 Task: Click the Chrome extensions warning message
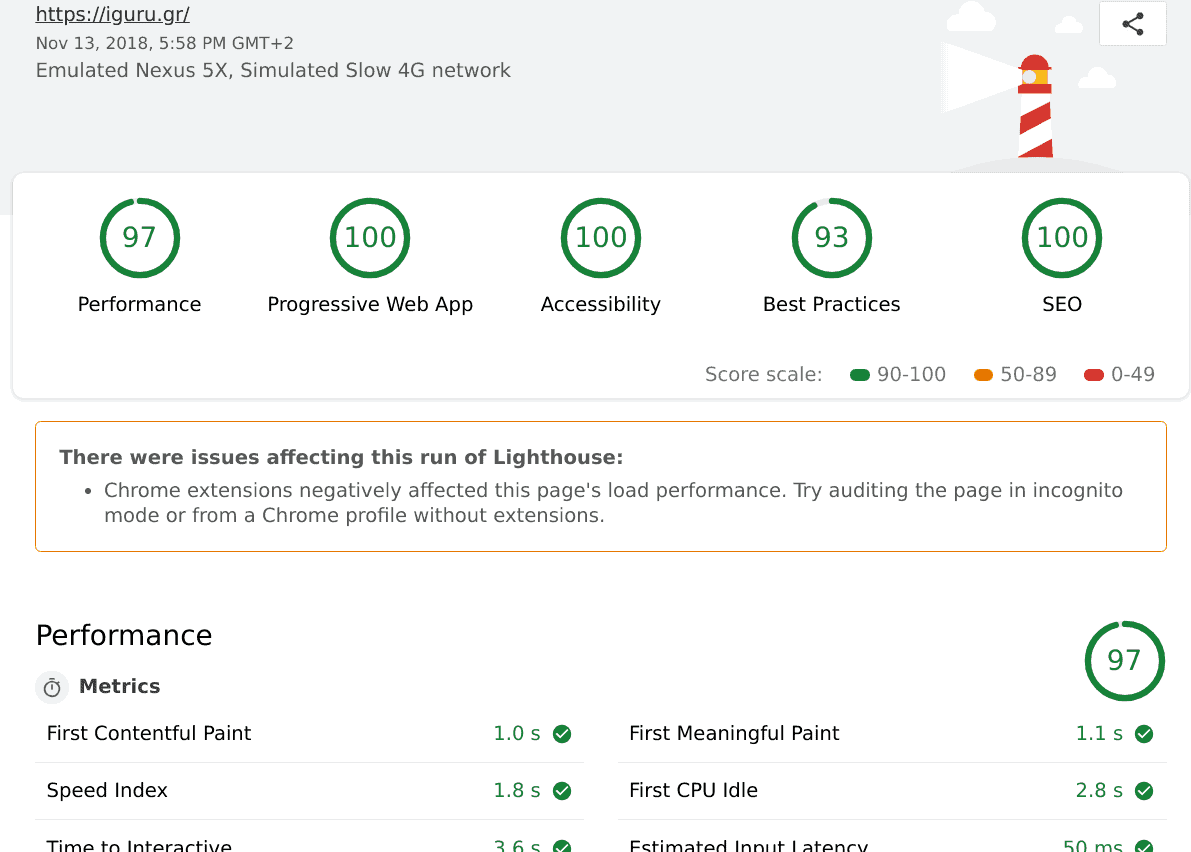[612, 503]
